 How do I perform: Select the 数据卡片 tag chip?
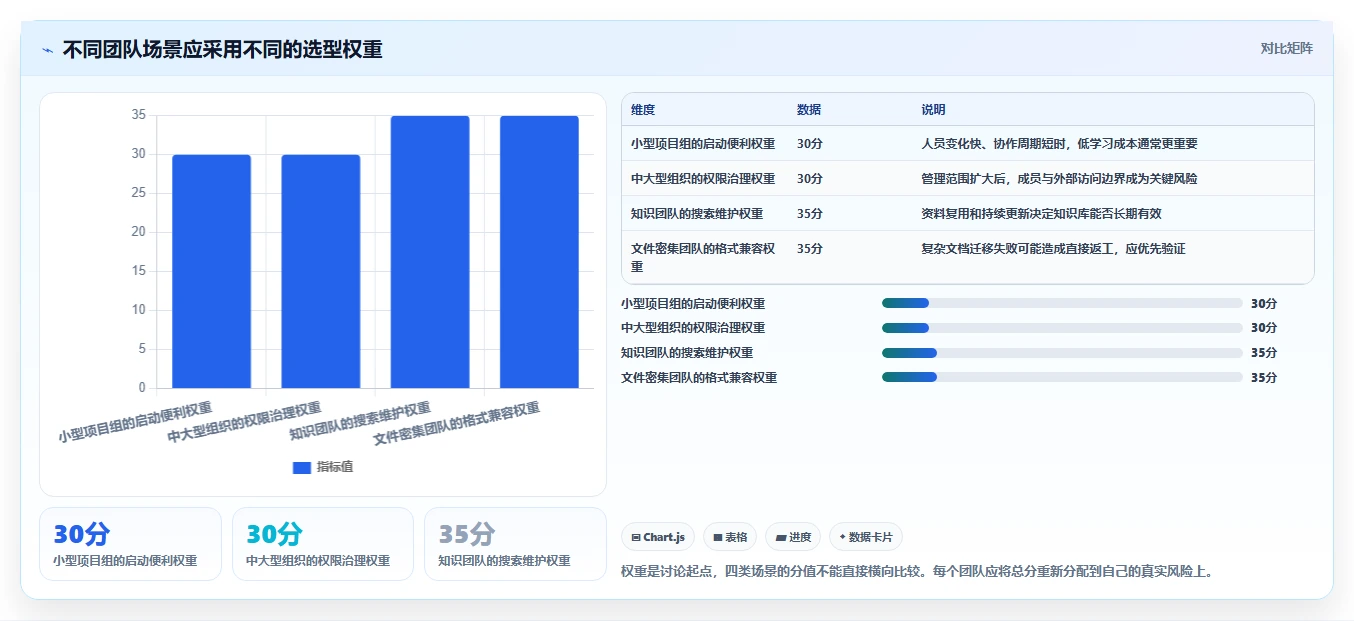[866, 537]
